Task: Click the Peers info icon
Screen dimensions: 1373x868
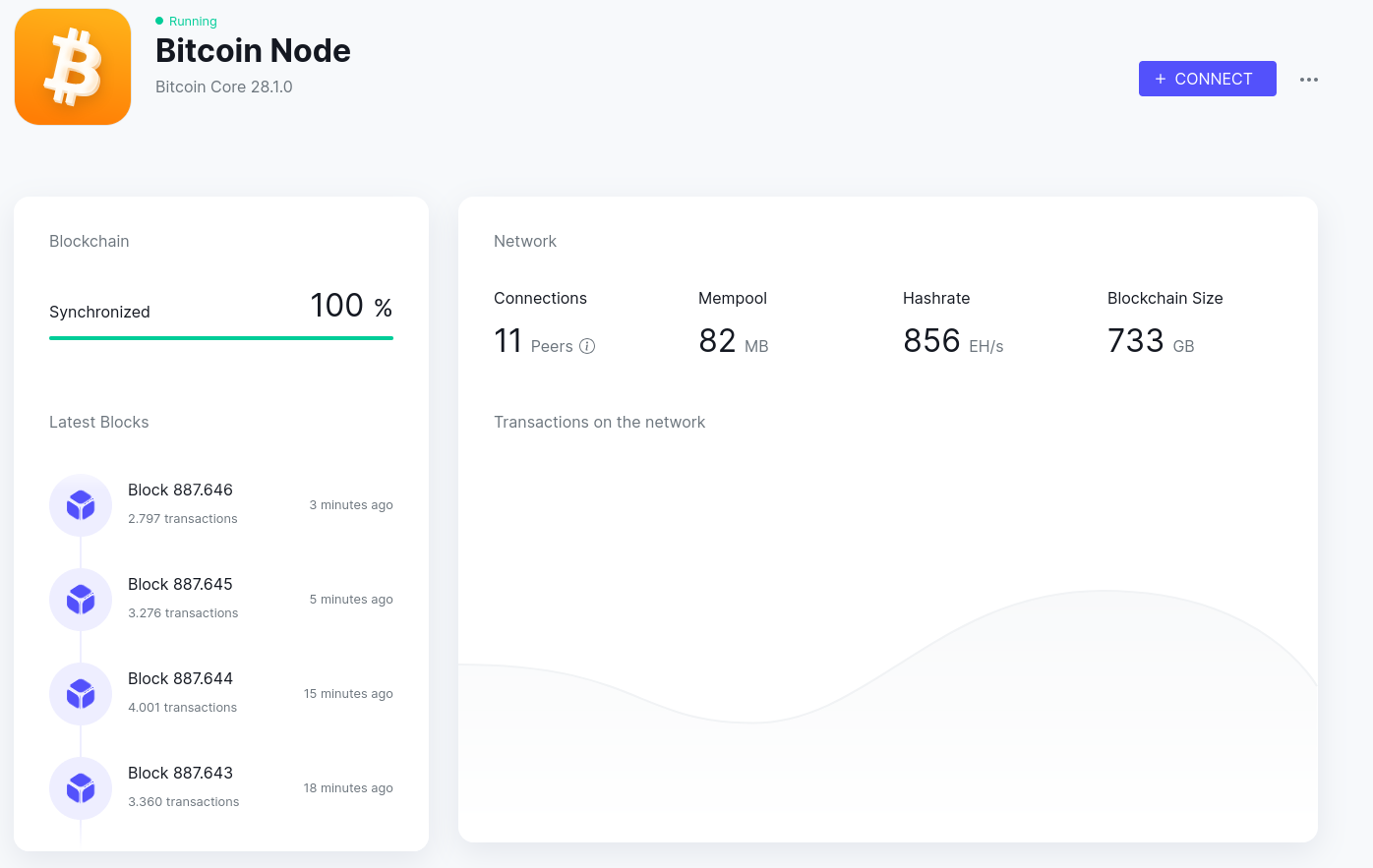Action: (x=587, y=346)
